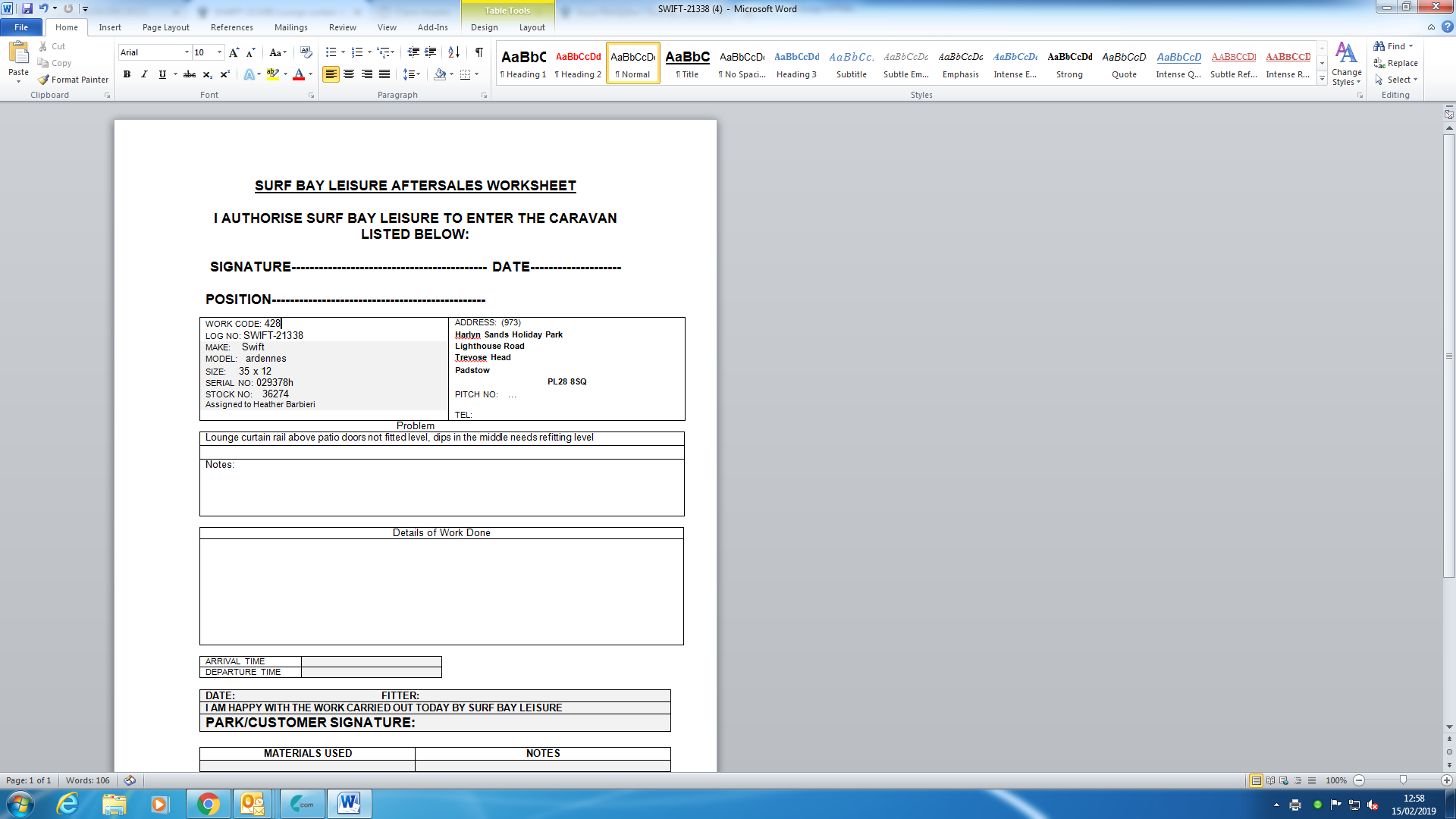The height and width of the screenshot is (819, 1456).
Task: Open the font size dropdown
Action: point(220,52)
